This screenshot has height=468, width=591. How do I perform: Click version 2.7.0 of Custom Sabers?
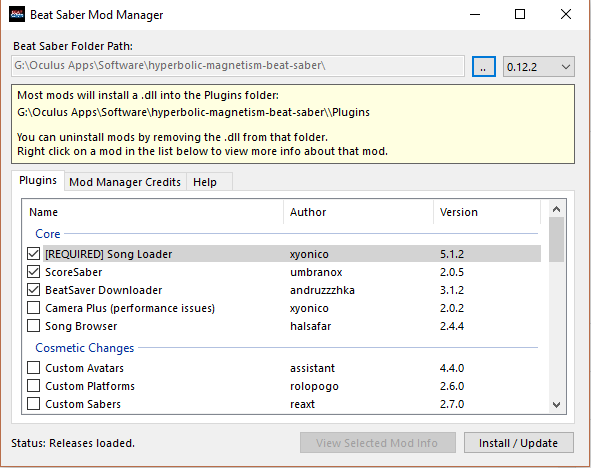(x=452, y=404)
